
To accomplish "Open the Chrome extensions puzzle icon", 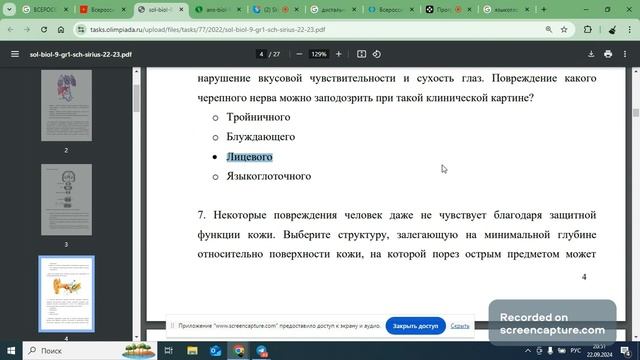I will coord(587,29).
